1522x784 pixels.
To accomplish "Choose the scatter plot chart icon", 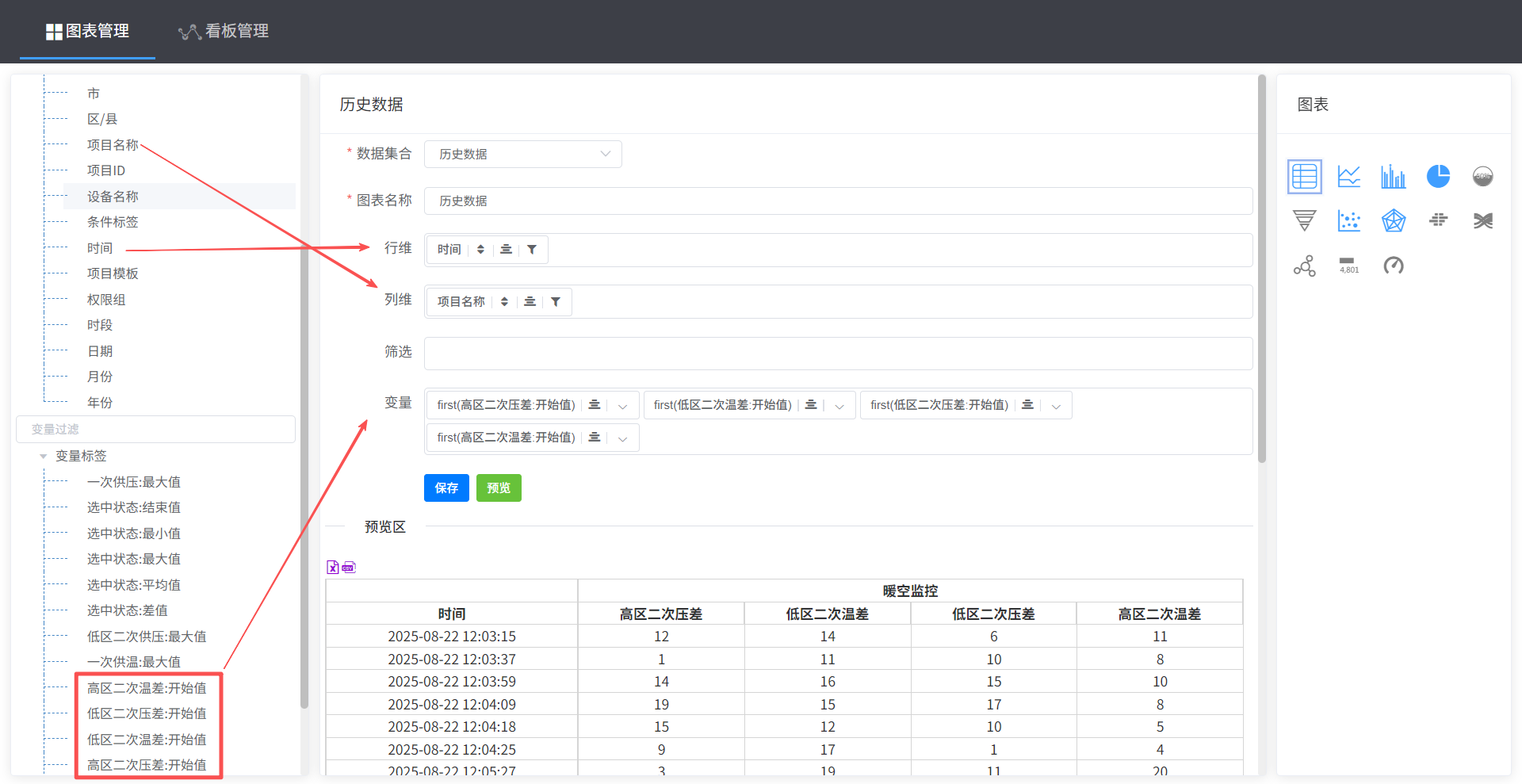I will pyautogui.click(x=1348, y=220).
